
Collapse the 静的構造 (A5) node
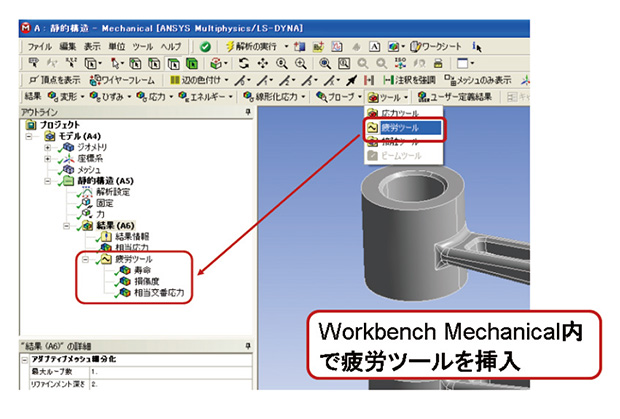[47, 181]
